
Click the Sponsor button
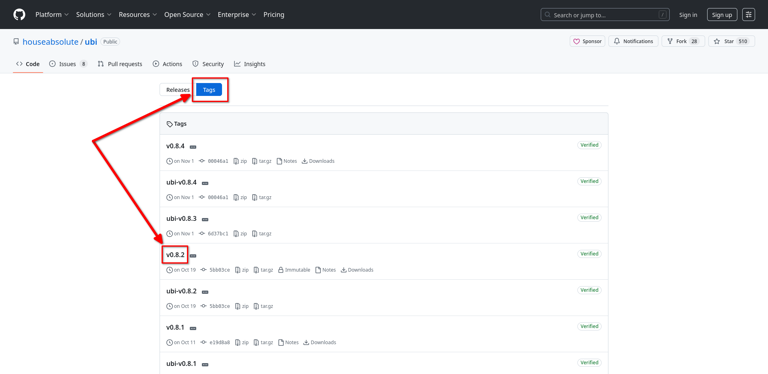click(587, 42)
